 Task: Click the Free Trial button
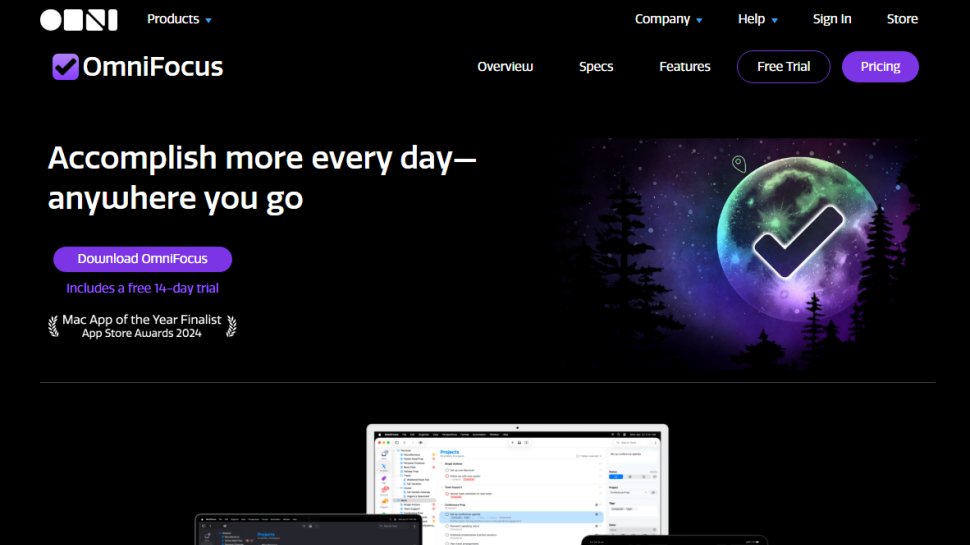[783, 66]
